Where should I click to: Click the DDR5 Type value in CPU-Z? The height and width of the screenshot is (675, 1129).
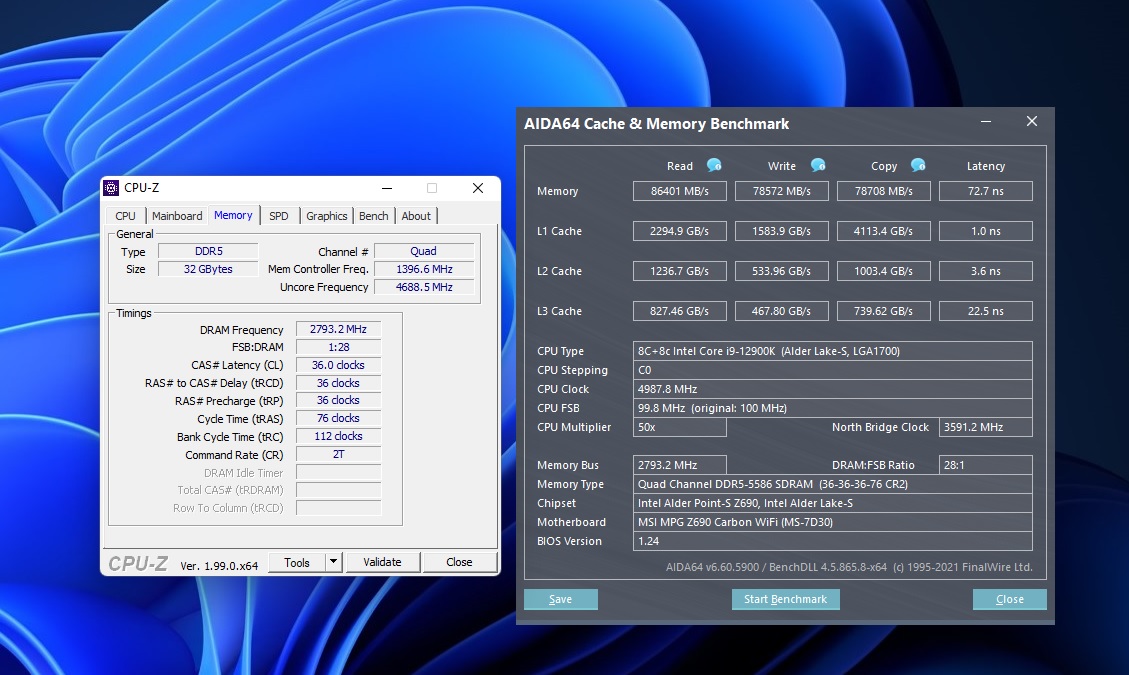(x=208, y=251)
